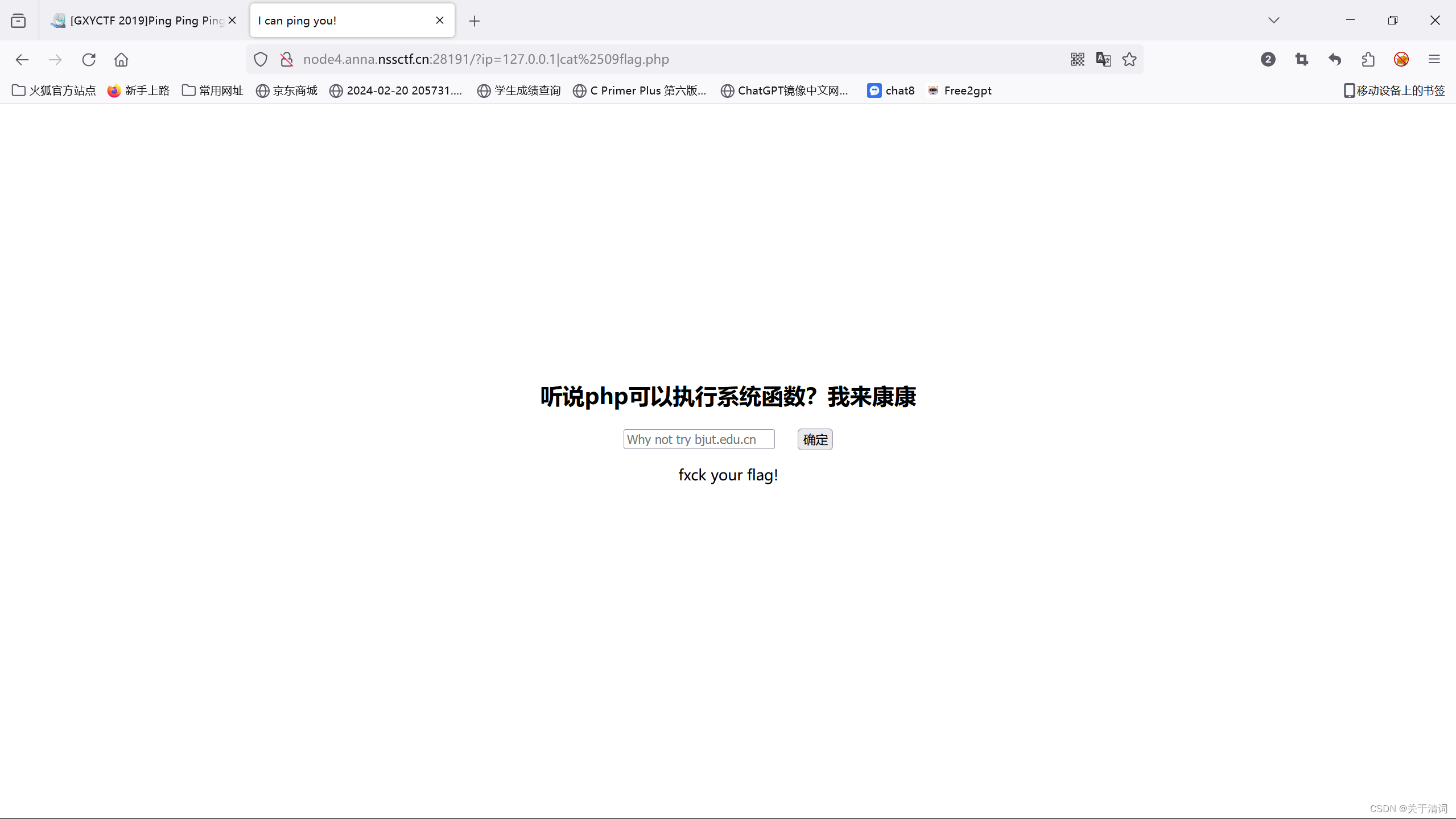The height and width of the screenshot is (819, 1456).
Task: Close the I can ping you tab
Action: point(439,20)
